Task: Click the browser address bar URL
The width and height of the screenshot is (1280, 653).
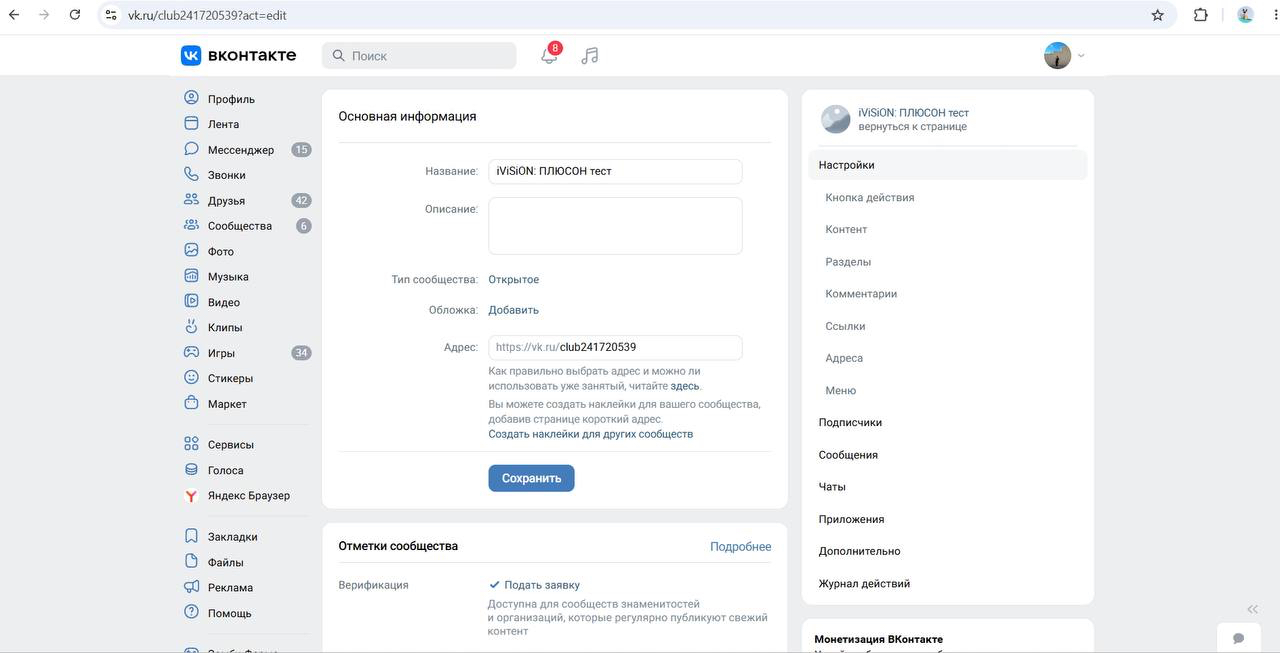Action: tap(207, 15)
